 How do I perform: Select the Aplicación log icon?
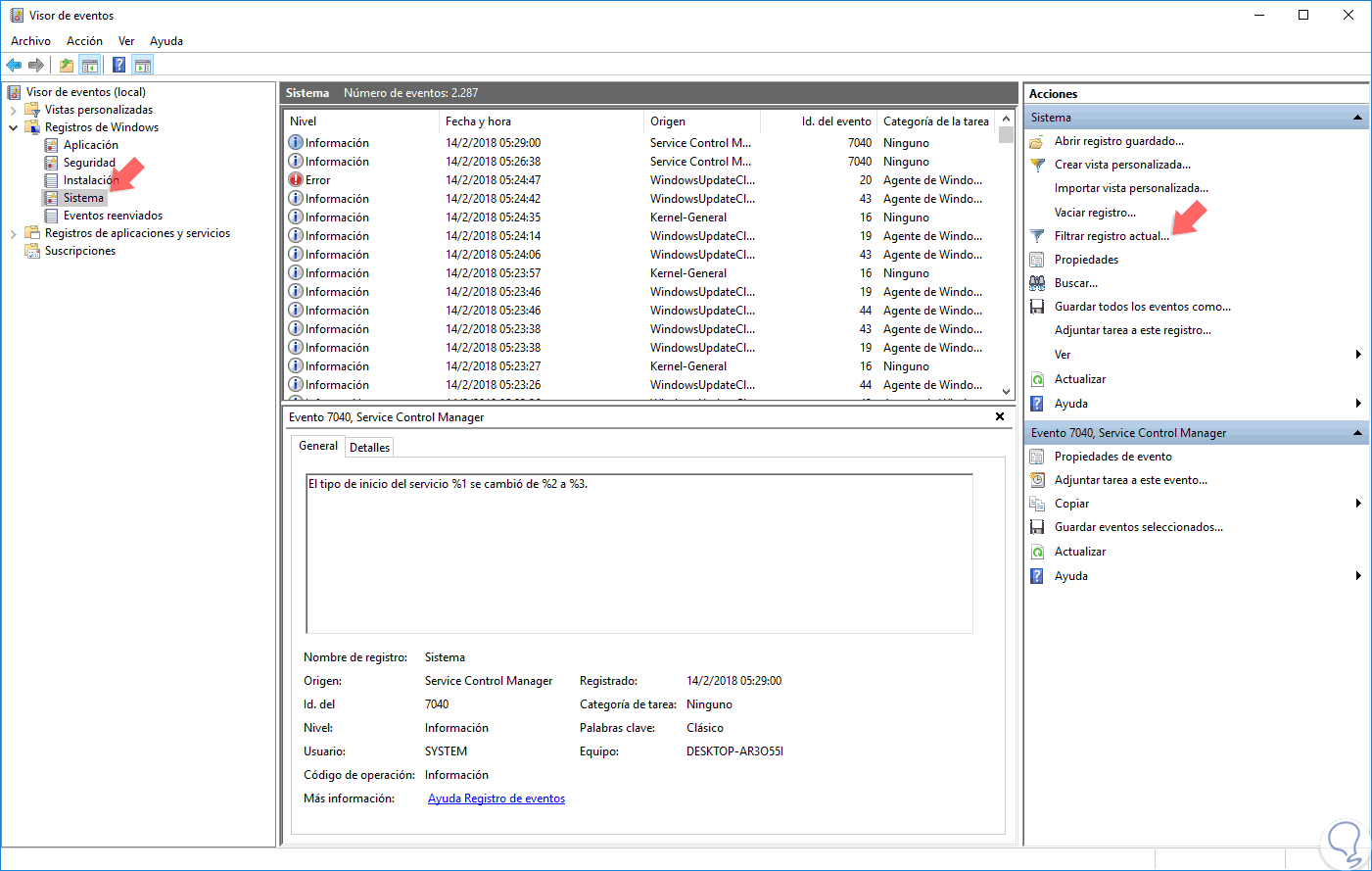[x=52, y=145]
